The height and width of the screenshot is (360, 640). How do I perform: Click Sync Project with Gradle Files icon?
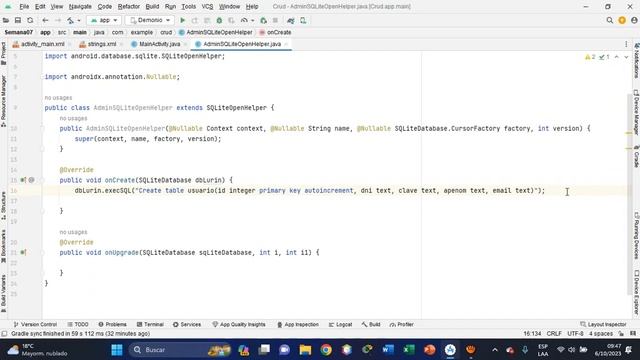click(x=291, y=20)
